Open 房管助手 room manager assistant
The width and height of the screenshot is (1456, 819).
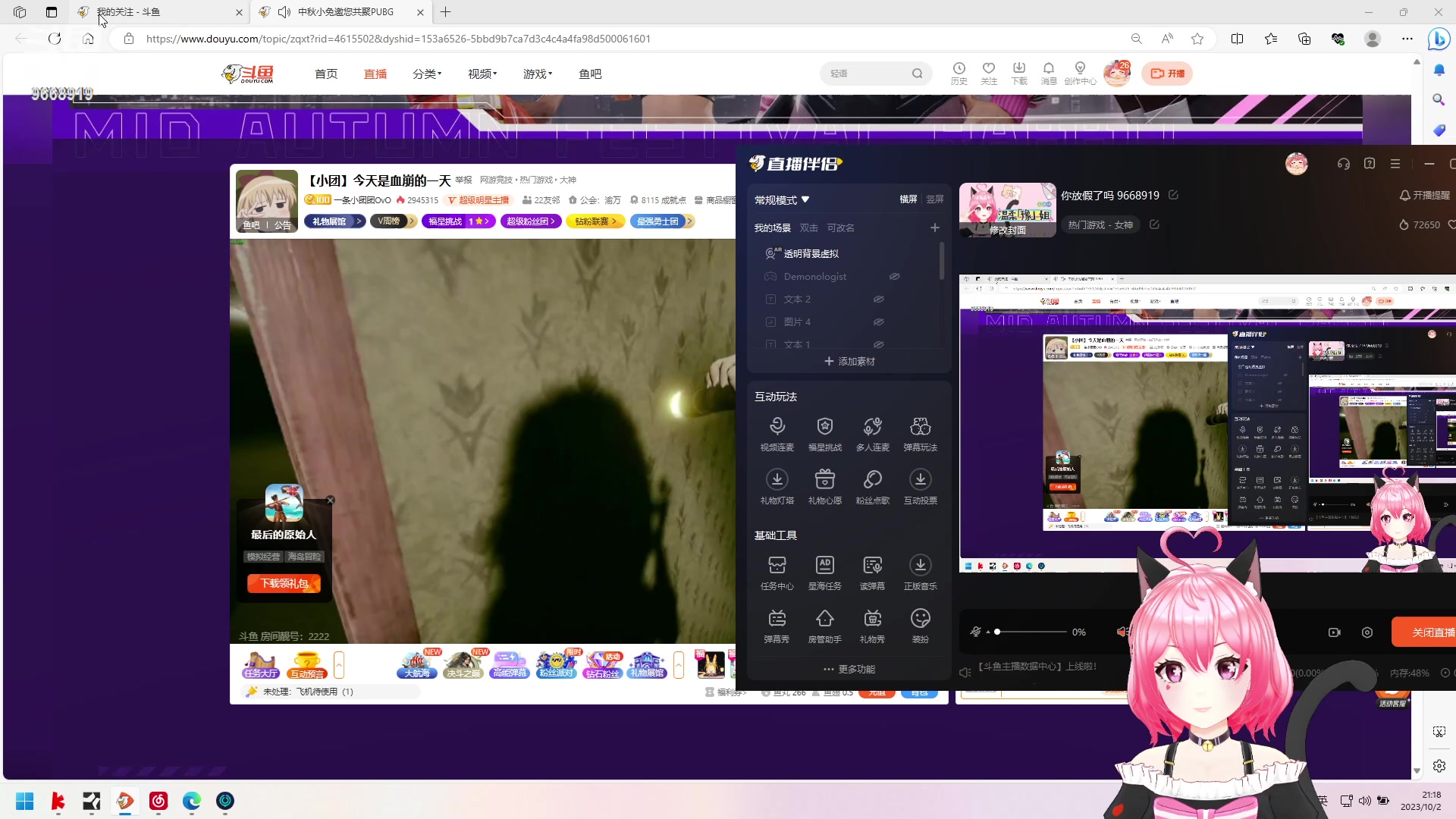[x=824, y=626]
